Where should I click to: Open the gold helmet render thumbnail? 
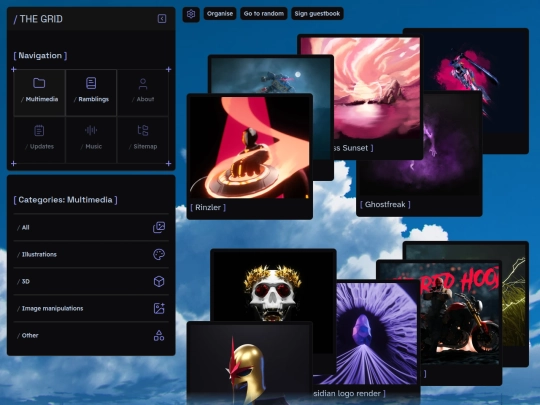tap(250, 365)
